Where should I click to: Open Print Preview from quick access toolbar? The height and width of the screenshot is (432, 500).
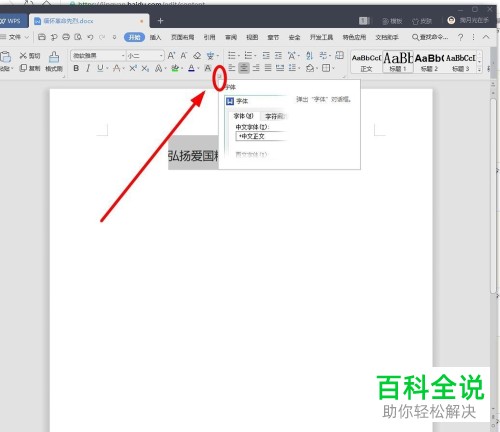(x=78, y=37)
